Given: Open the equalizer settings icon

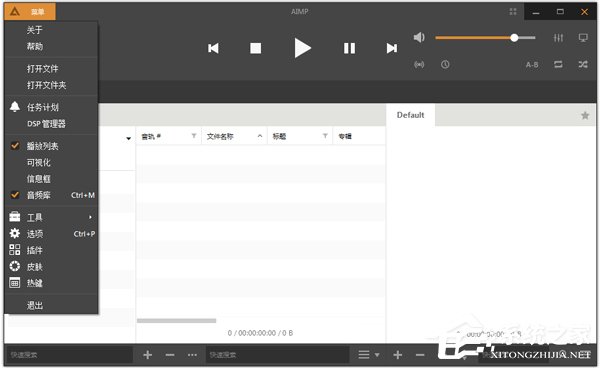Looking at the screenshot, I should click(x=558, y=37).
